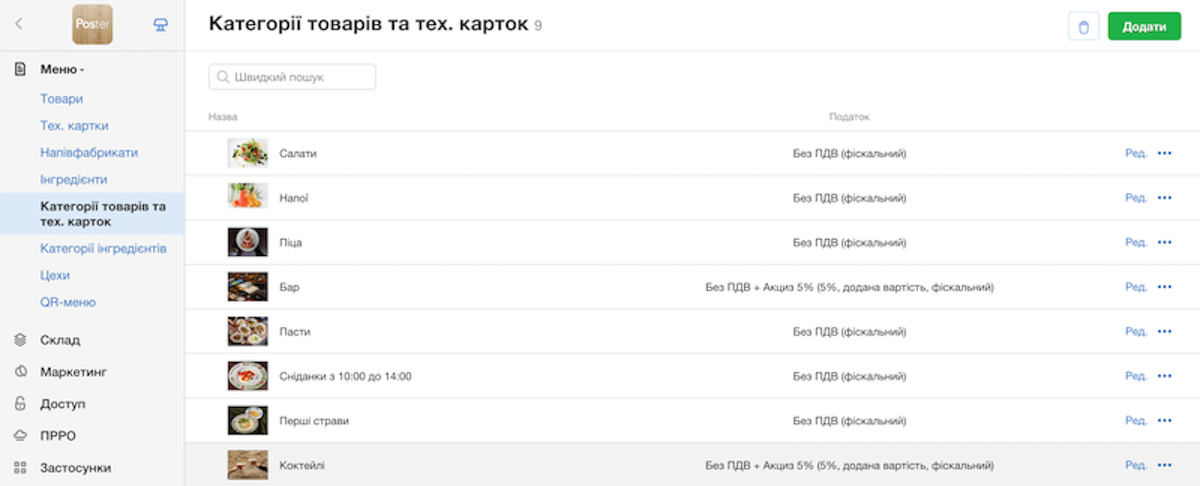Click the Ред. link for Піца
This screenshot has height=486, width=1200.
point(1136,242)
